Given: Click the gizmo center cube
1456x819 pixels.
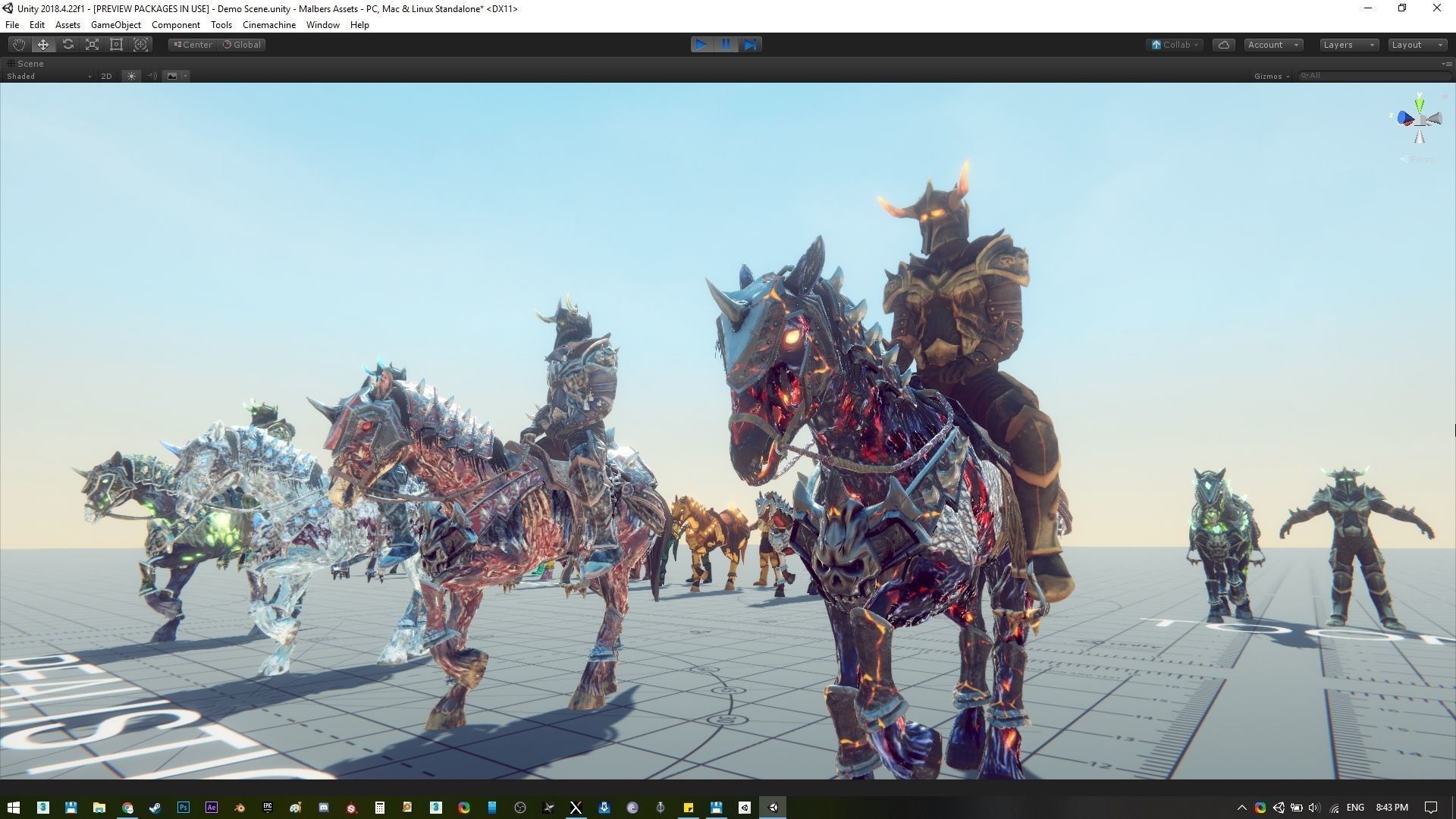Looking at the screenshot, I should pos(1420,120).
